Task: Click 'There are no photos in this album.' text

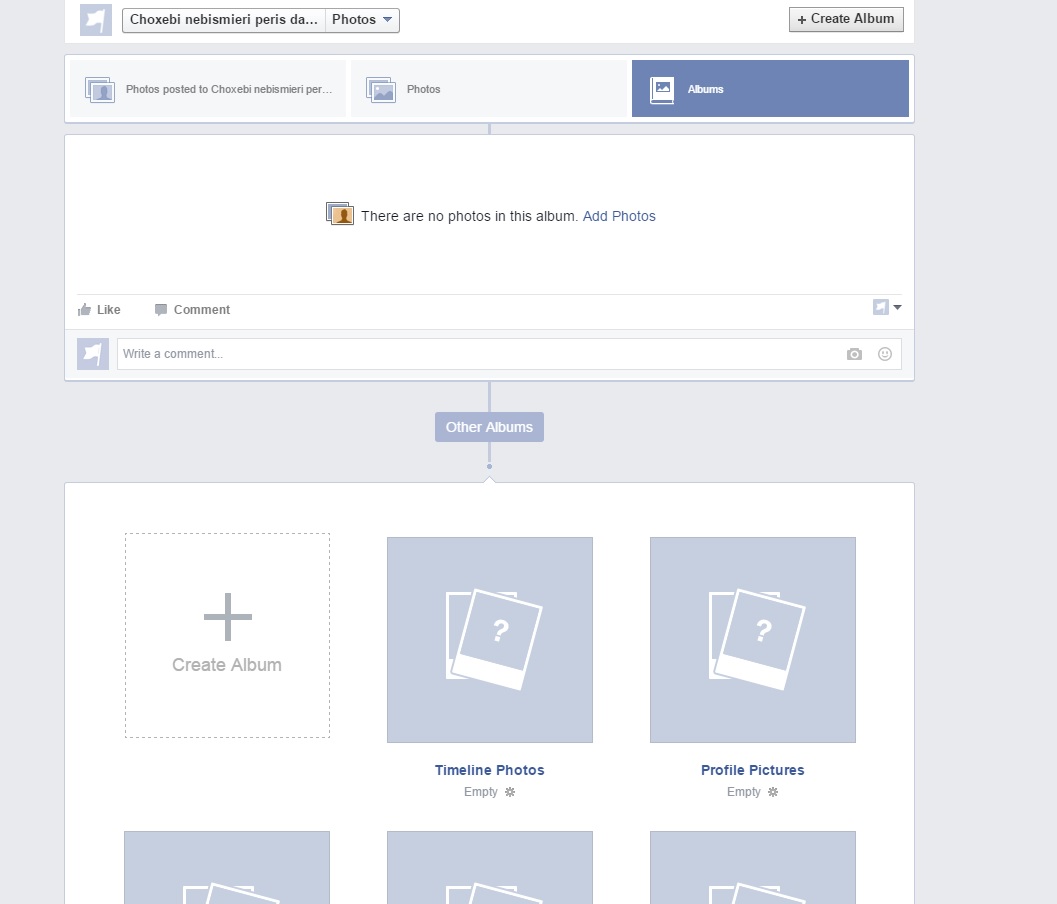Action: click(x=470, y=216)
